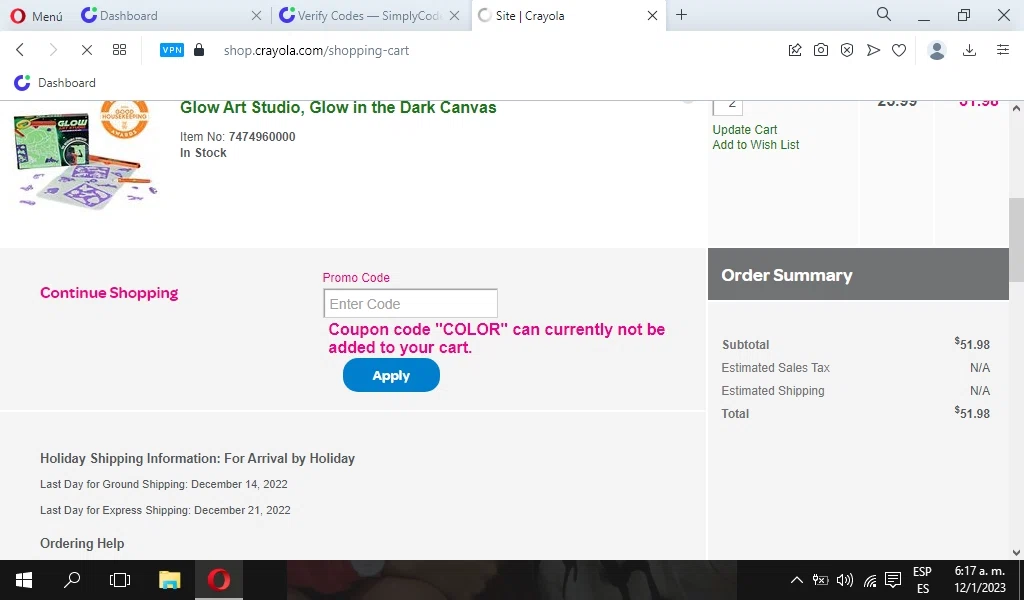Open Glow Art Studio product title link
The image size is (1024, 600).
(x=338, y=108)
